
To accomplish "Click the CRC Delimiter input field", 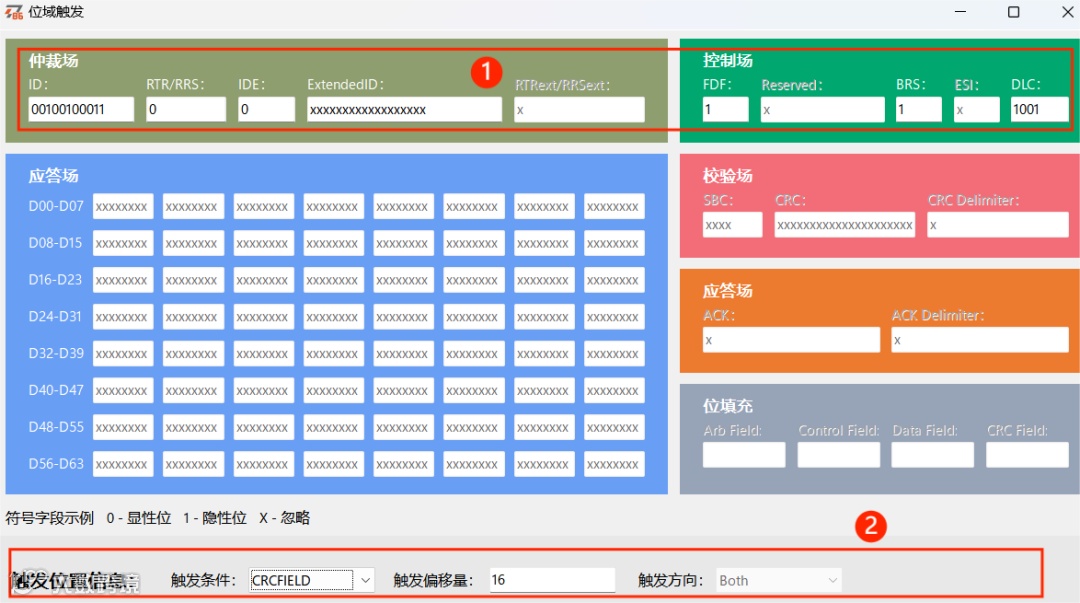I will [x=997, y=225].
